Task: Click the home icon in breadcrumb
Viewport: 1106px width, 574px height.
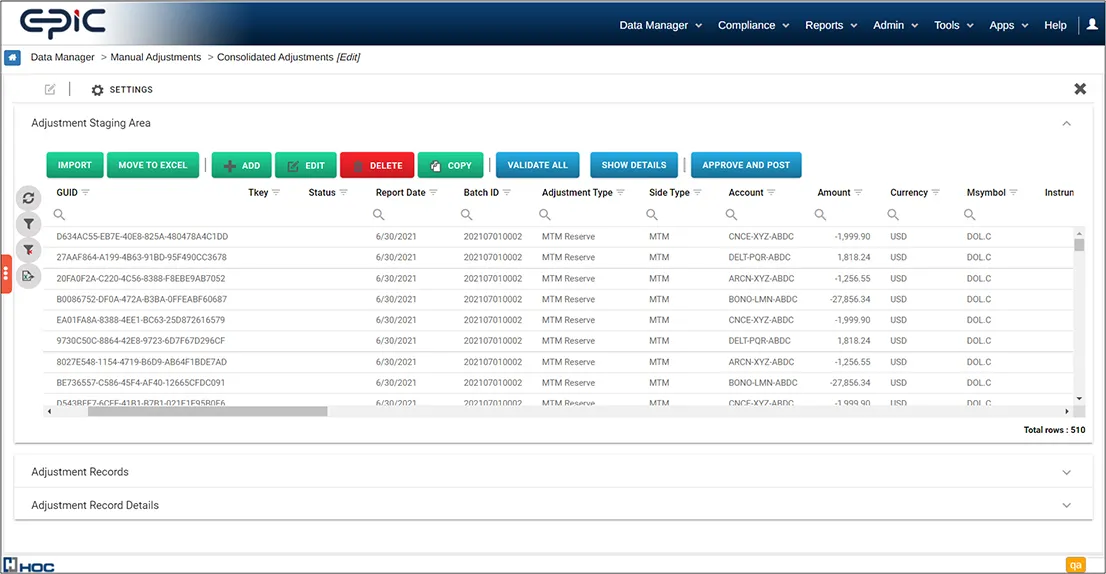Action: coord(13,58)
